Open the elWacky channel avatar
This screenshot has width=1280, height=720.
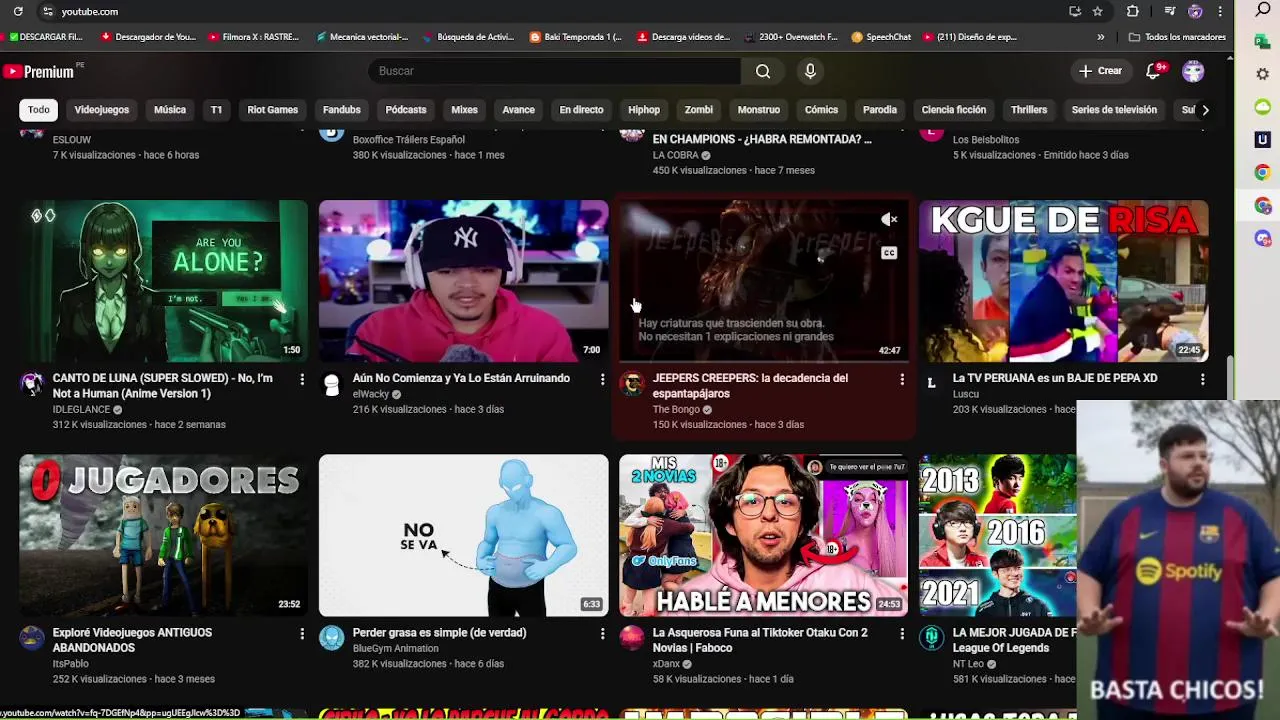332,384
